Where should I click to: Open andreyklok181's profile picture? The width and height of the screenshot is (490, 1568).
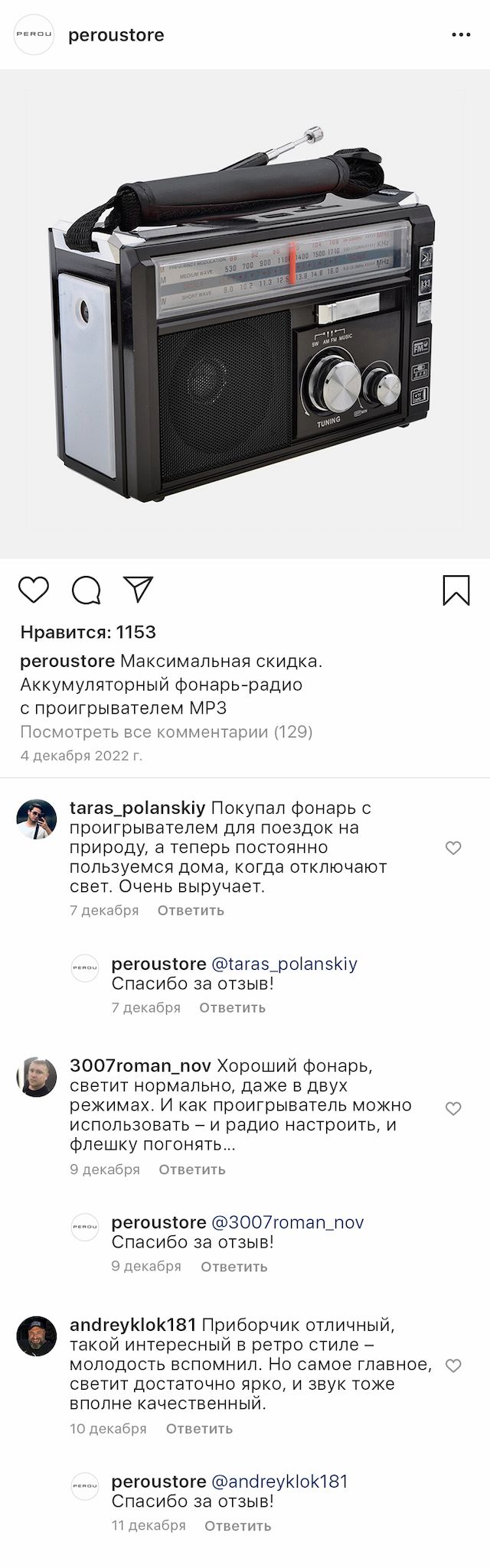point(37,1335)
